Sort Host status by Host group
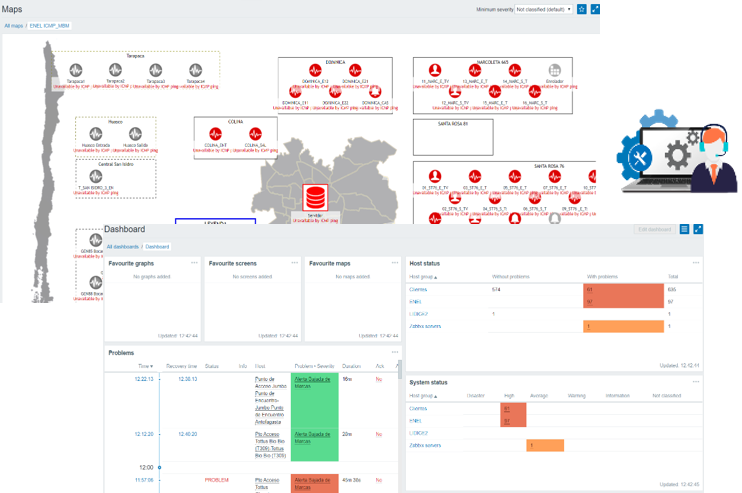 423,277
